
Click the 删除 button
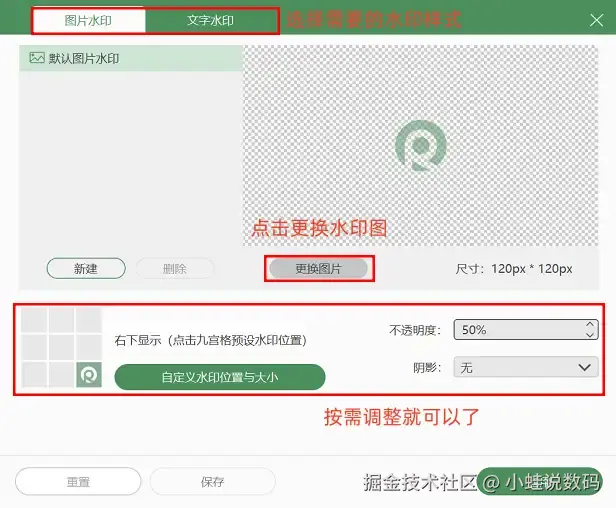(x=175, y=269)
